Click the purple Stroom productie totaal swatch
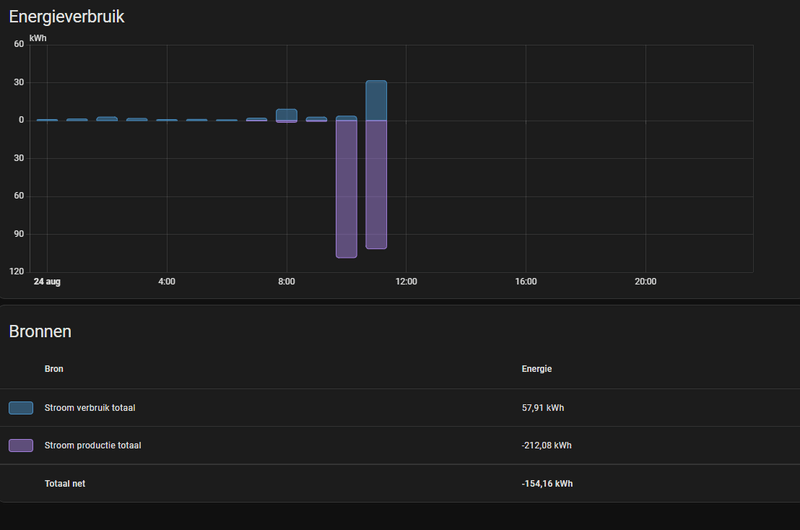This screenshot has width=800, height=530. click(x=21, y=445)
